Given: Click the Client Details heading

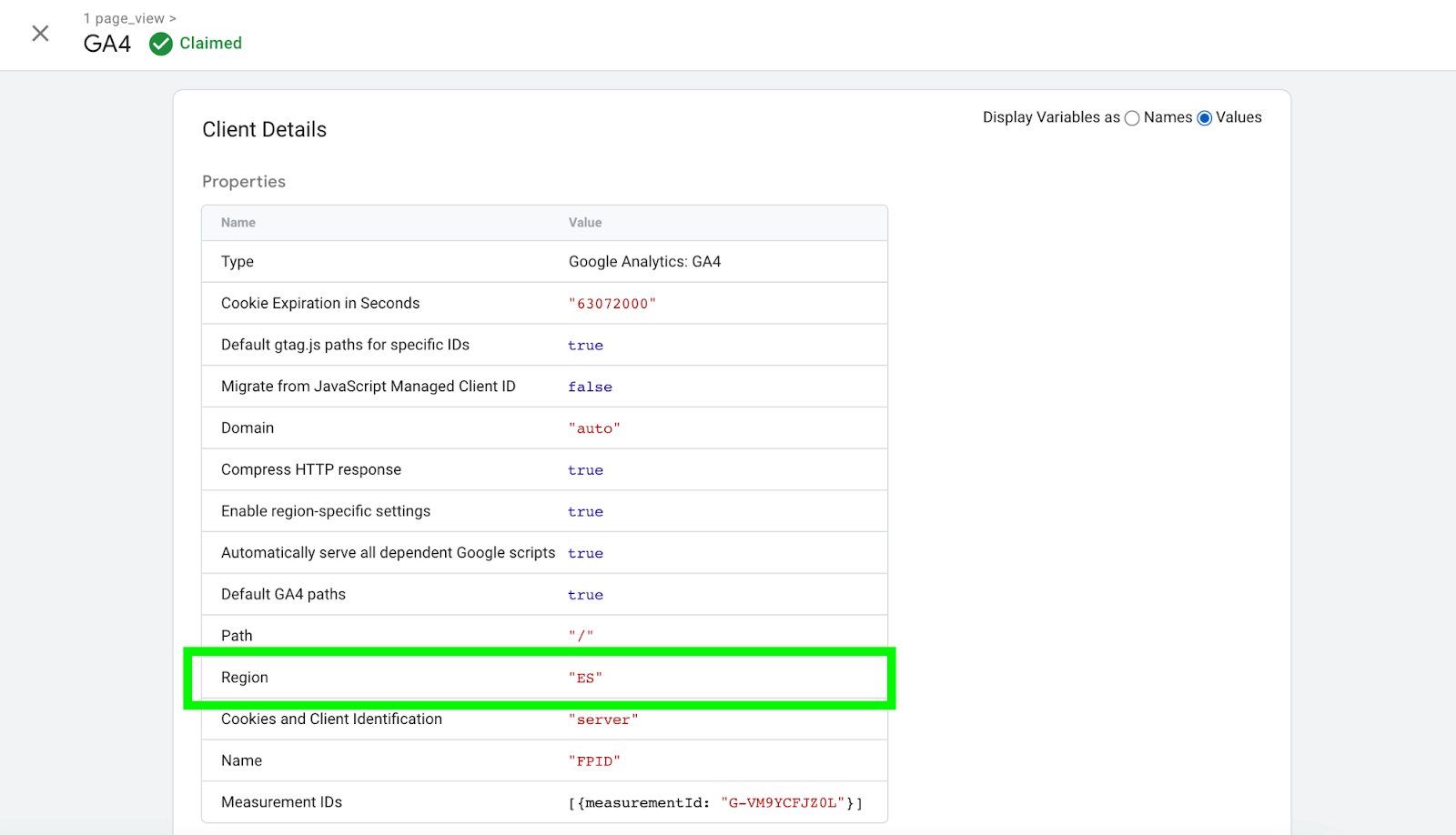Looking at the screenshot, I should pos(264,129).
